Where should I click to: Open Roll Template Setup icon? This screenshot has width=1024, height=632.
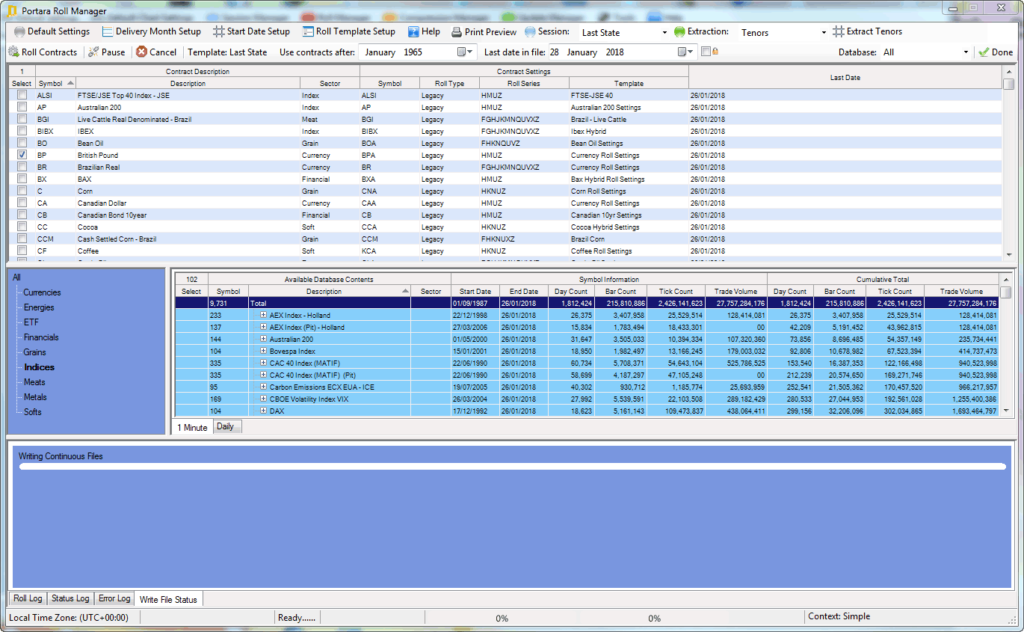[308, 31]
